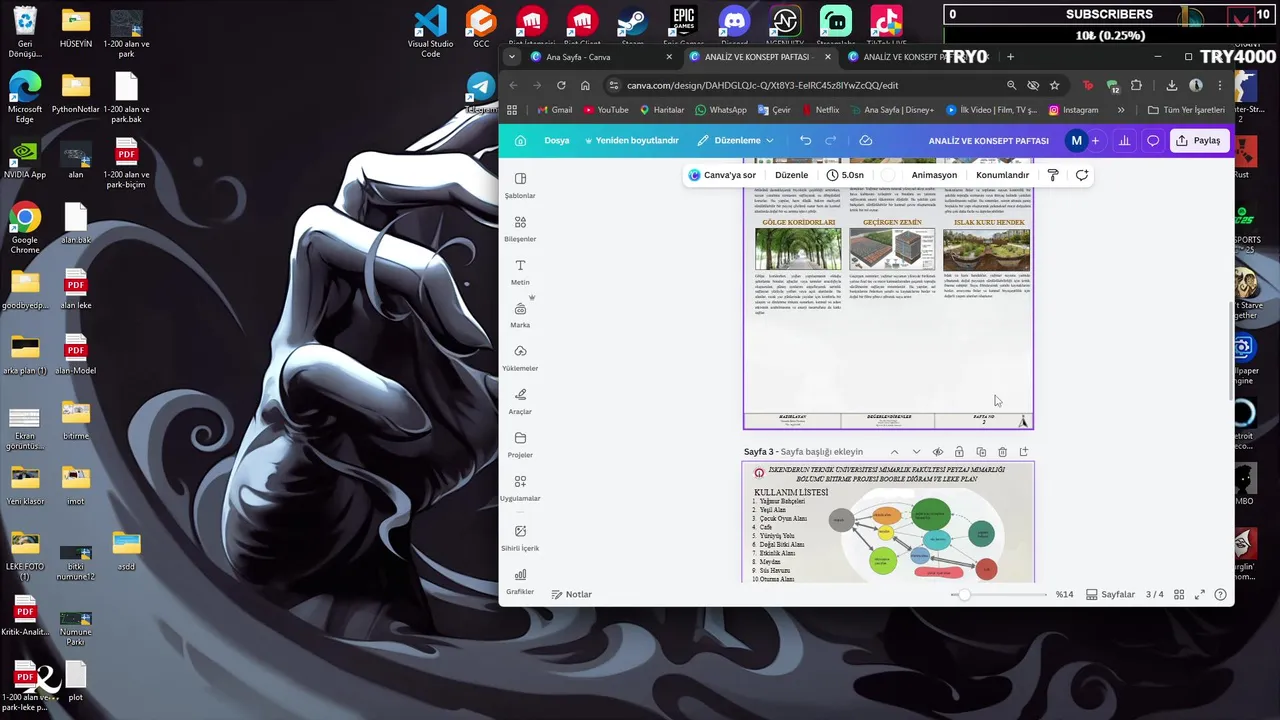
Task: Redo the last undone action
Action: [830, 141]
